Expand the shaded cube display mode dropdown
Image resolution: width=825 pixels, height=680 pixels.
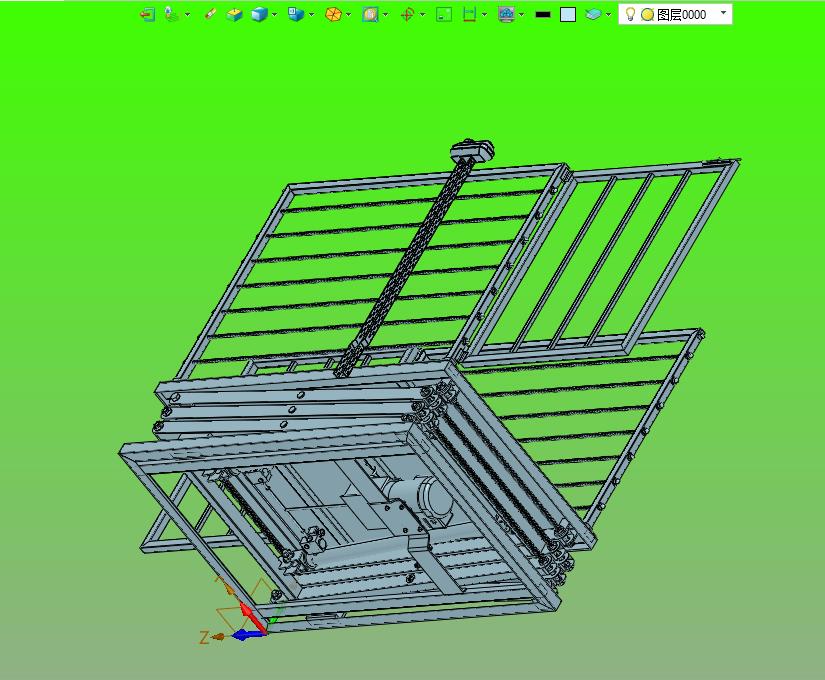pyautogui.click(x=274, y=15)
